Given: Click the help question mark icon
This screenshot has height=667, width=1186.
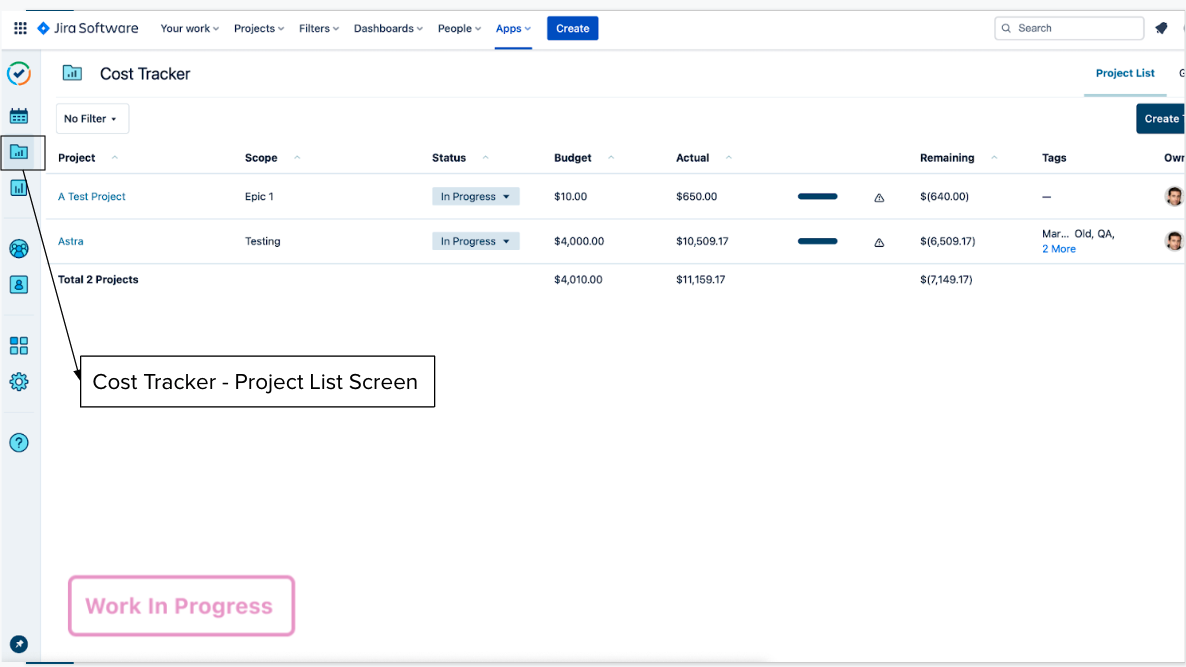Looking at the screenshot, I should tap(19, 443).
